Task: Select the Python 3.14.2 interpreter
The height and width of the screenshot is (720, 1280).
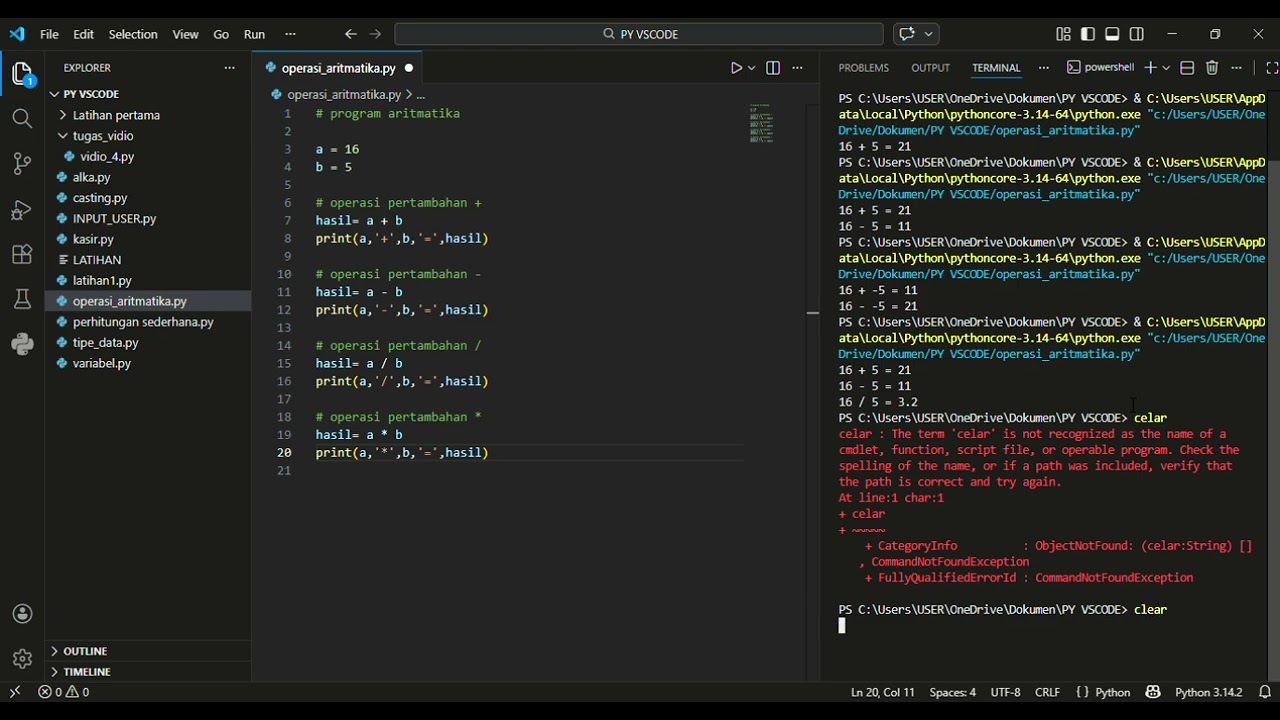Action: (1208, 692)
